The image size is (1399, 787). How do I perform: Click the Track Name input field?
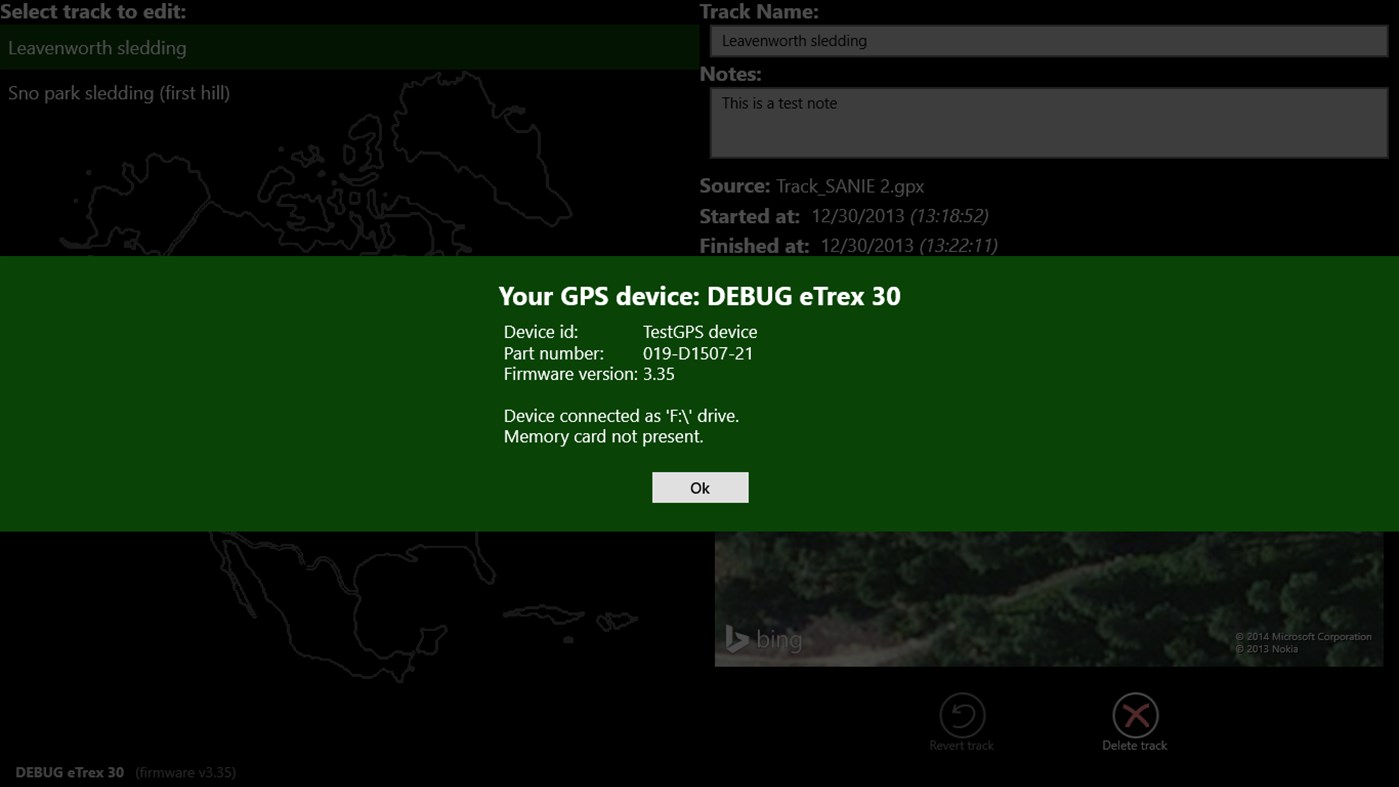[x=1046, y=41]
